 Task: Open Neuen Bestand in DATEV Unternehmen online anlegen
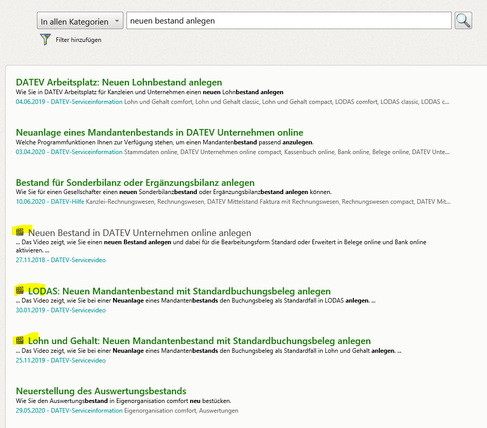[140, 232]
